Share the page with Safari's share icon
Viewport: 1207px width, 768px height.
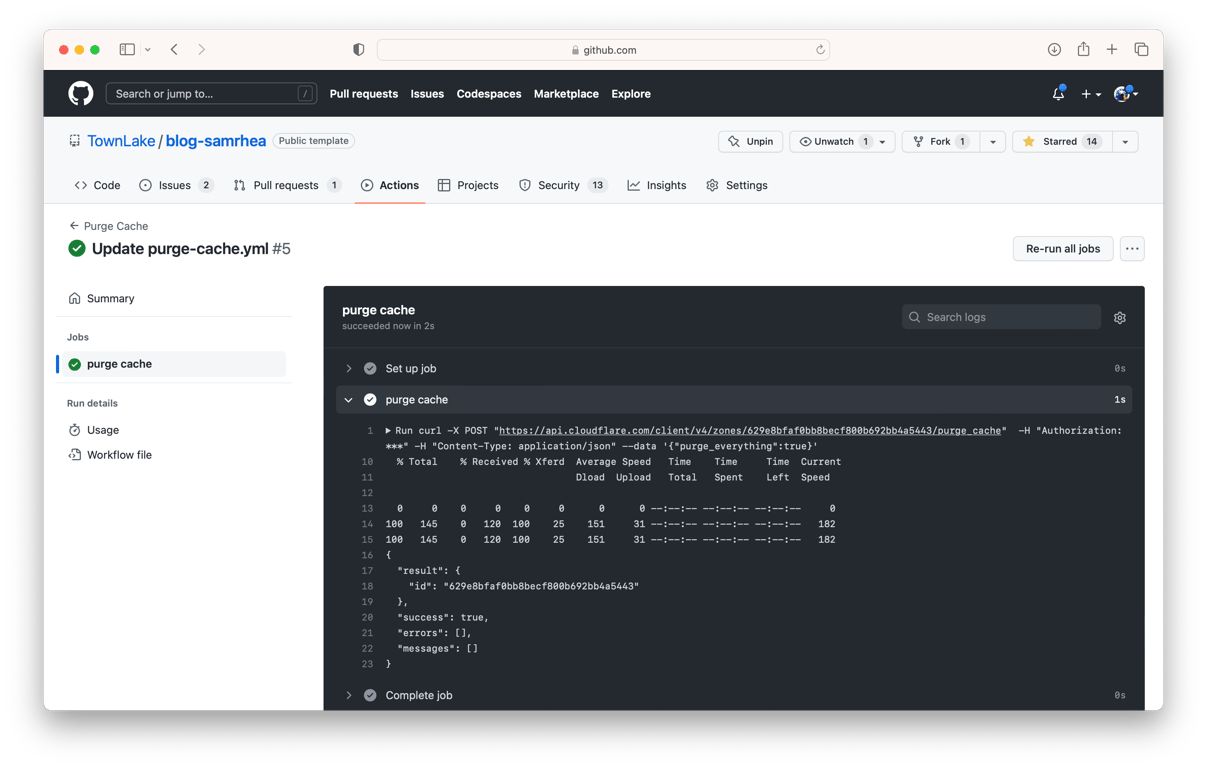1083,48
